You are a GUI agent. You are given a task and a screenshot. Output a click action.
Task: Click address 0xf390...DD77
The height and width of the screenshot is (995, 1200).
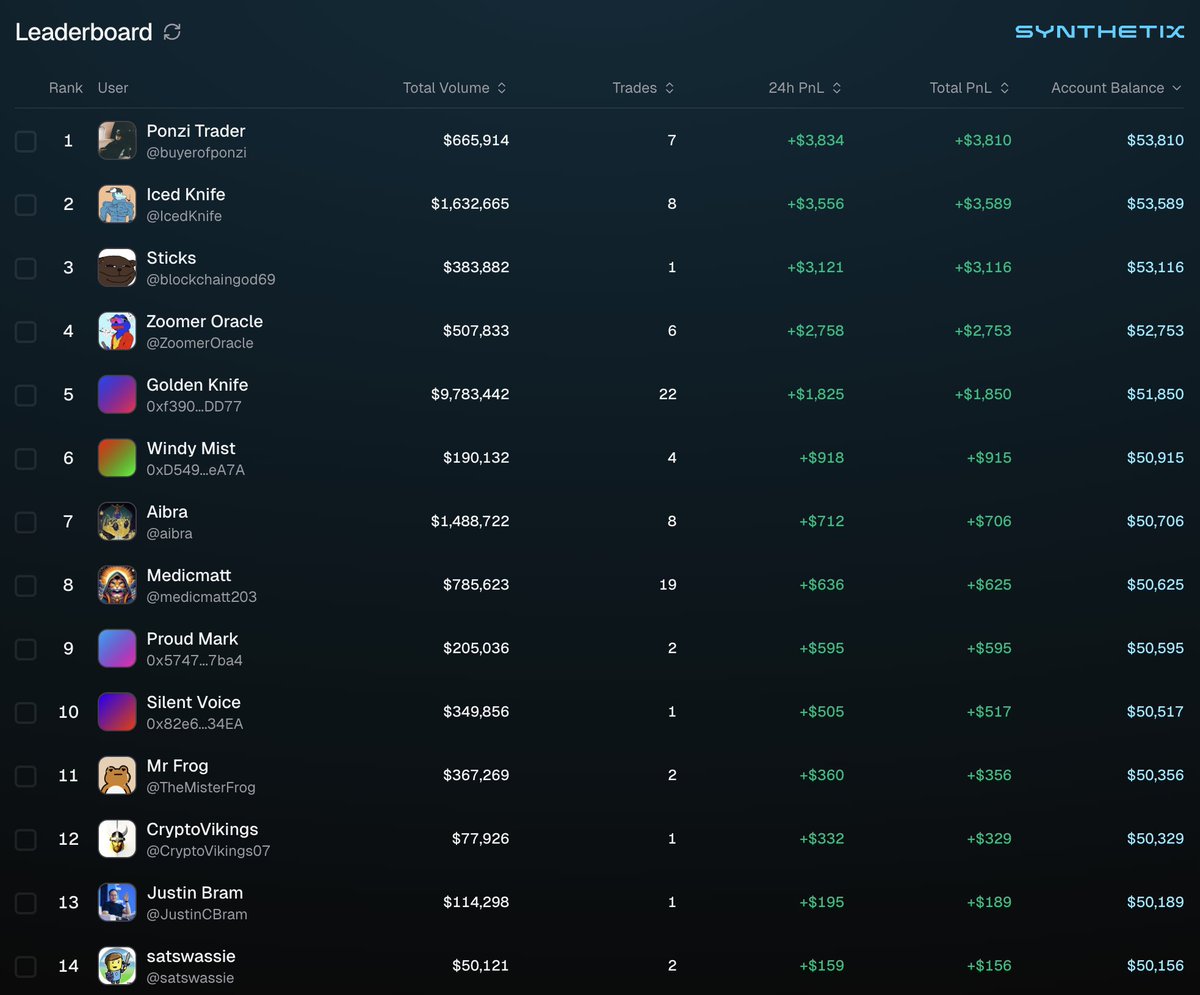194,407
